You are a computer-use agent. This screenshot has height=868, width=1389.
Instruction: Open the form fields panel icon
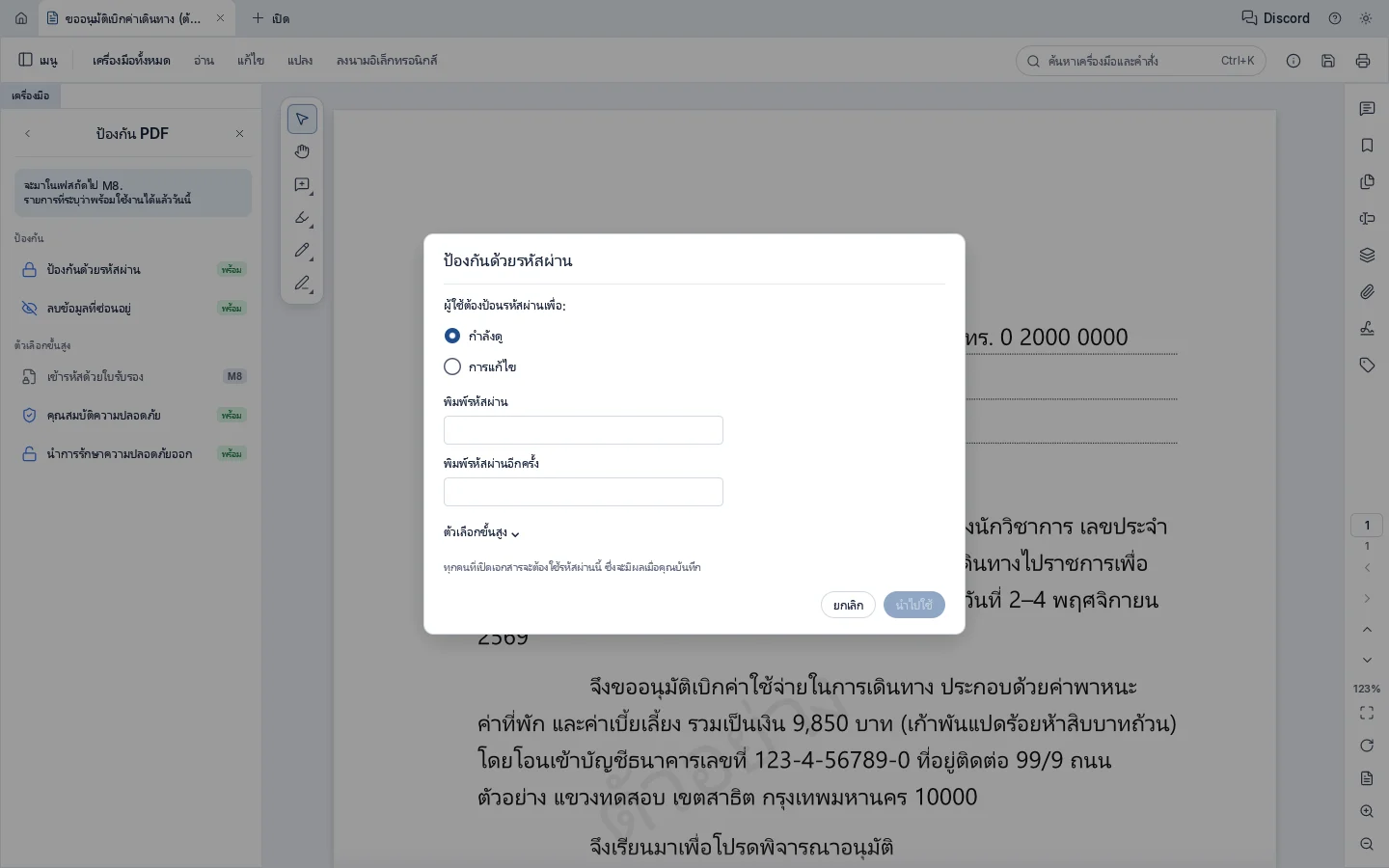click(1367, 219)
